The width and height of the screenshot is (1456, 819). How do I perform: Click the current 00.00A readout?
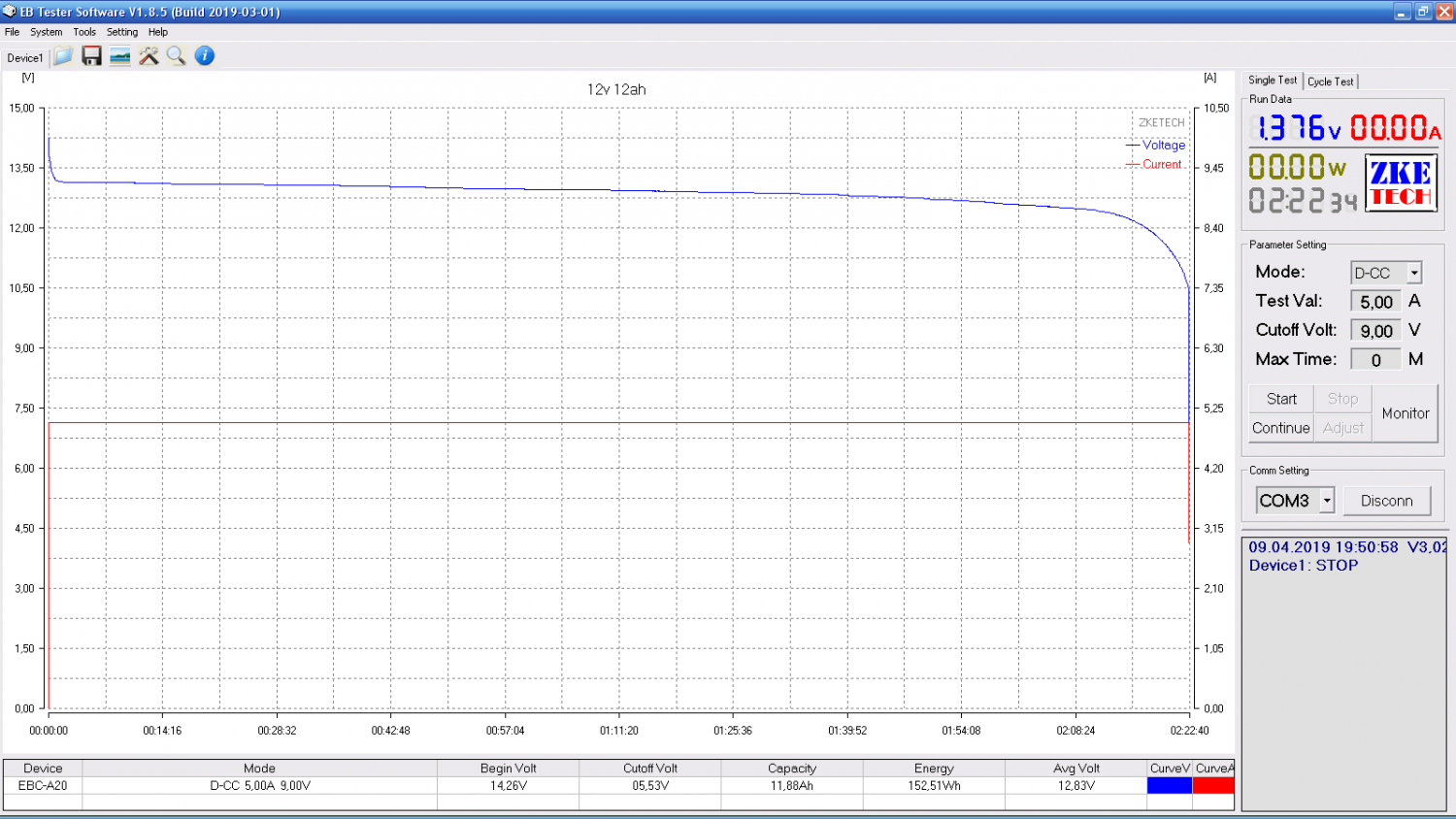(x=1395, y=128)
